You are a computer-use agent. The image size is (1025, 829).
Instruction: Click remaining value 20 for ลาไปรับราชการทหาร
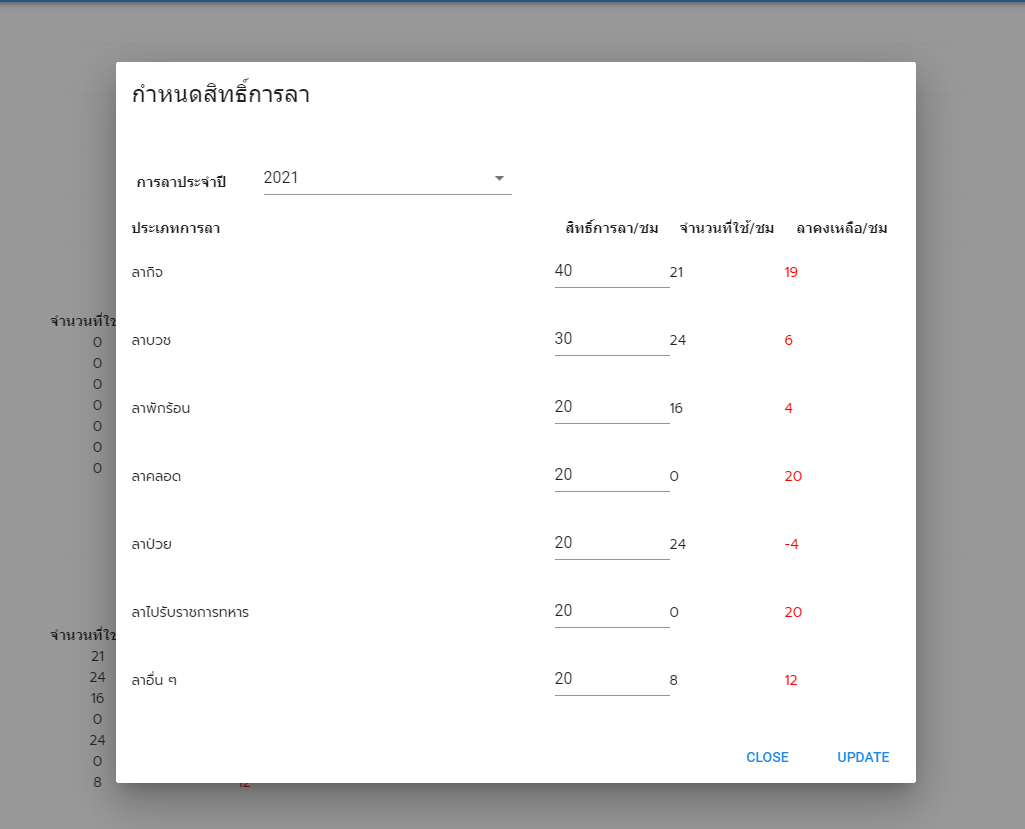click(793, 612)
